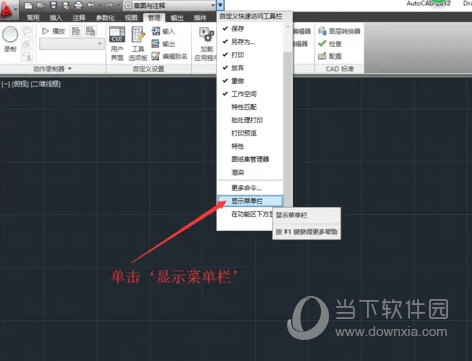This screenshot has height=361, width=472.
Task: Click the CAD 标准 panel title
Action: click(339, 69)
